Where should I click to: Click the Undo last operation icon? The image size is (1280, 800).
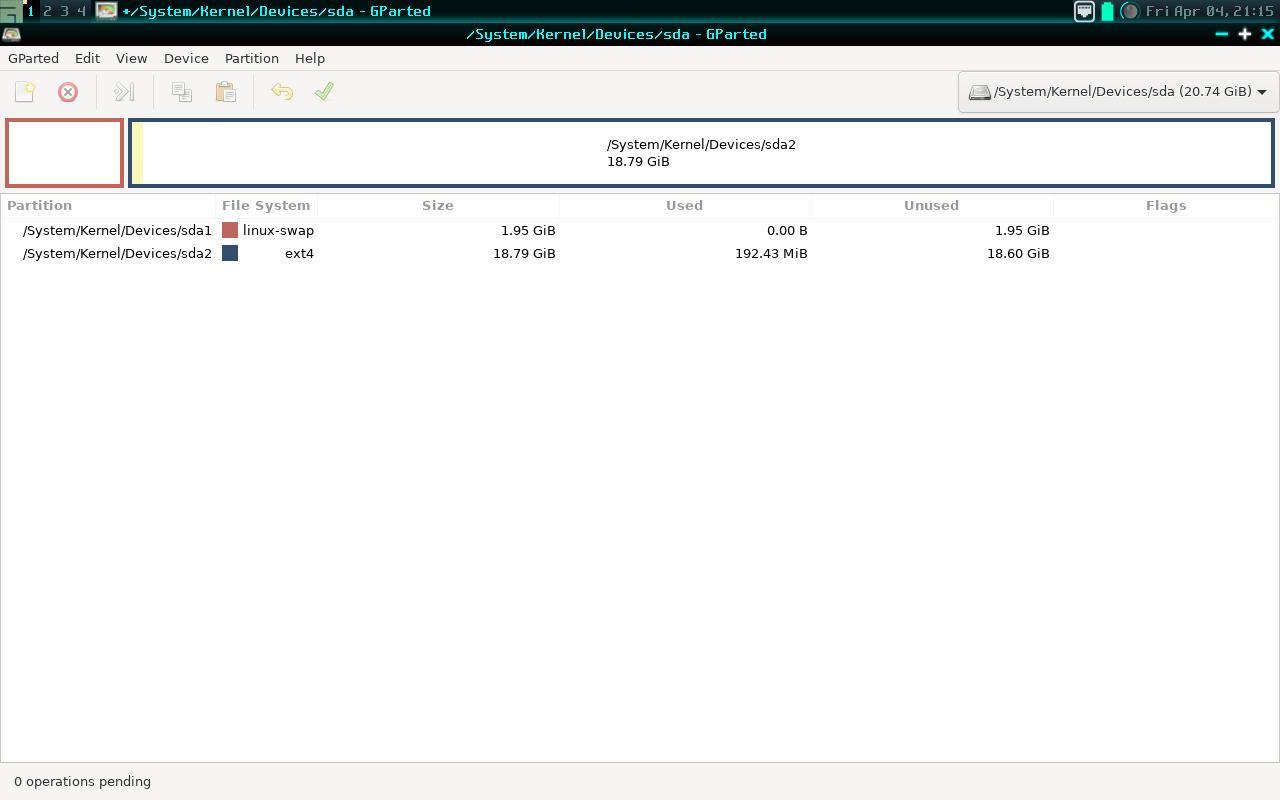pyautogui.click(x=282, y=92)
